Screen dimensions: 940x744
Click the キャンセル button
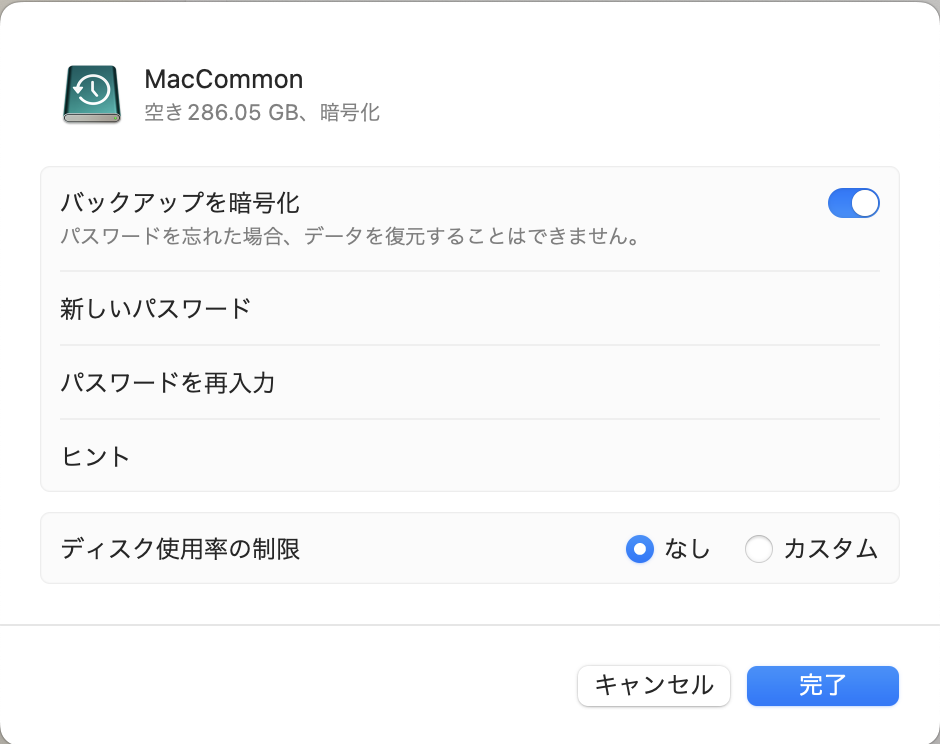654,685
